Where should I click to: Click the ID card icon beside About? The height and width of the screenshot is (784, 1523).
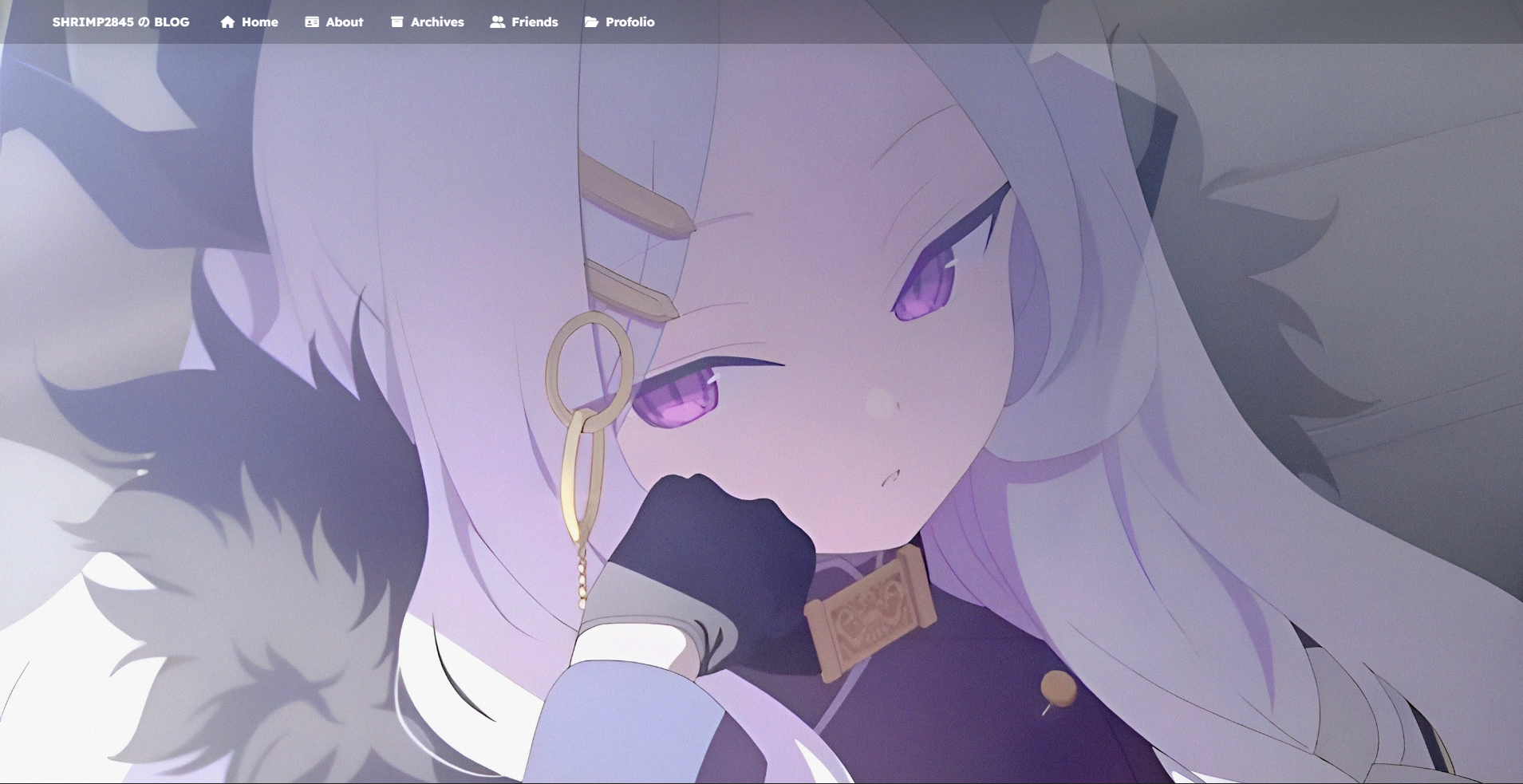click(312, 22)
